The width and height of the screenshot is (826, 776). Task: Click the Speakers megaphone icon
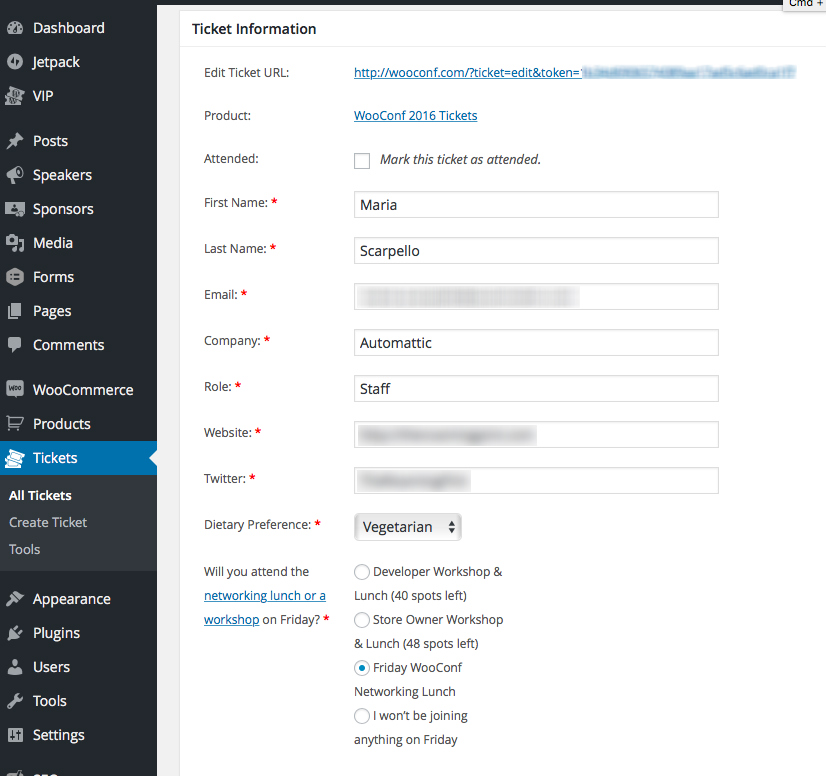(x=15, y=175)
